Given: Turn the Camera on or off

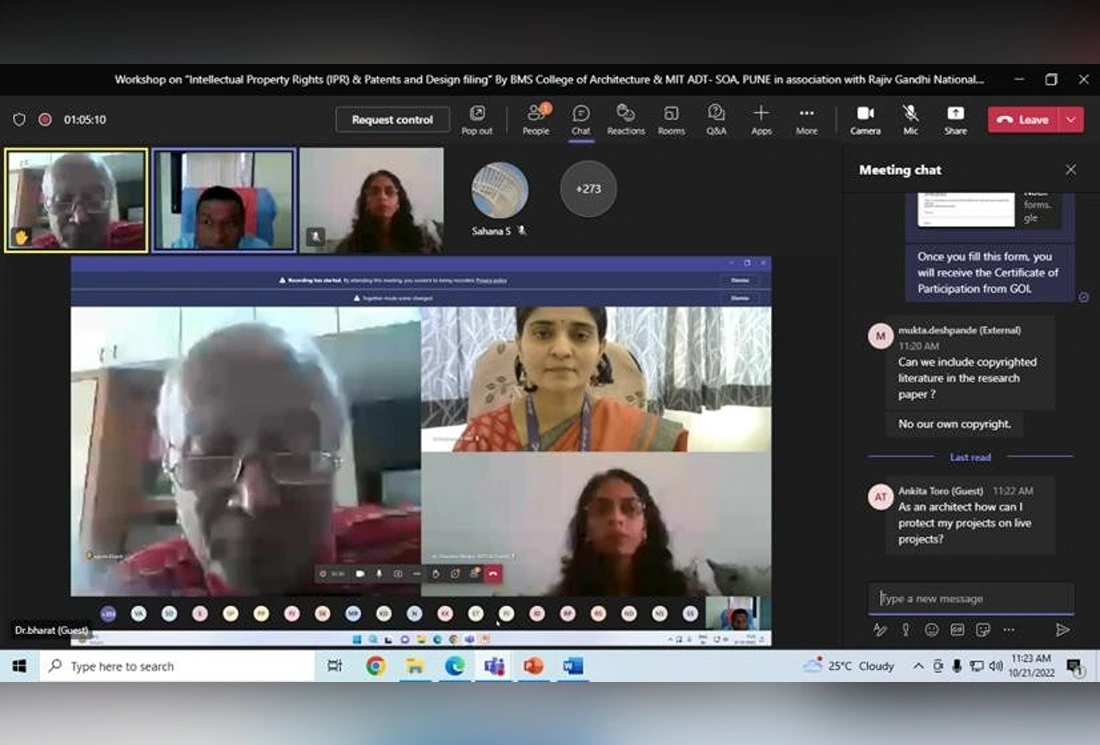Looking at the screenshot, I should pyautogui.click(x=866, y=119).
